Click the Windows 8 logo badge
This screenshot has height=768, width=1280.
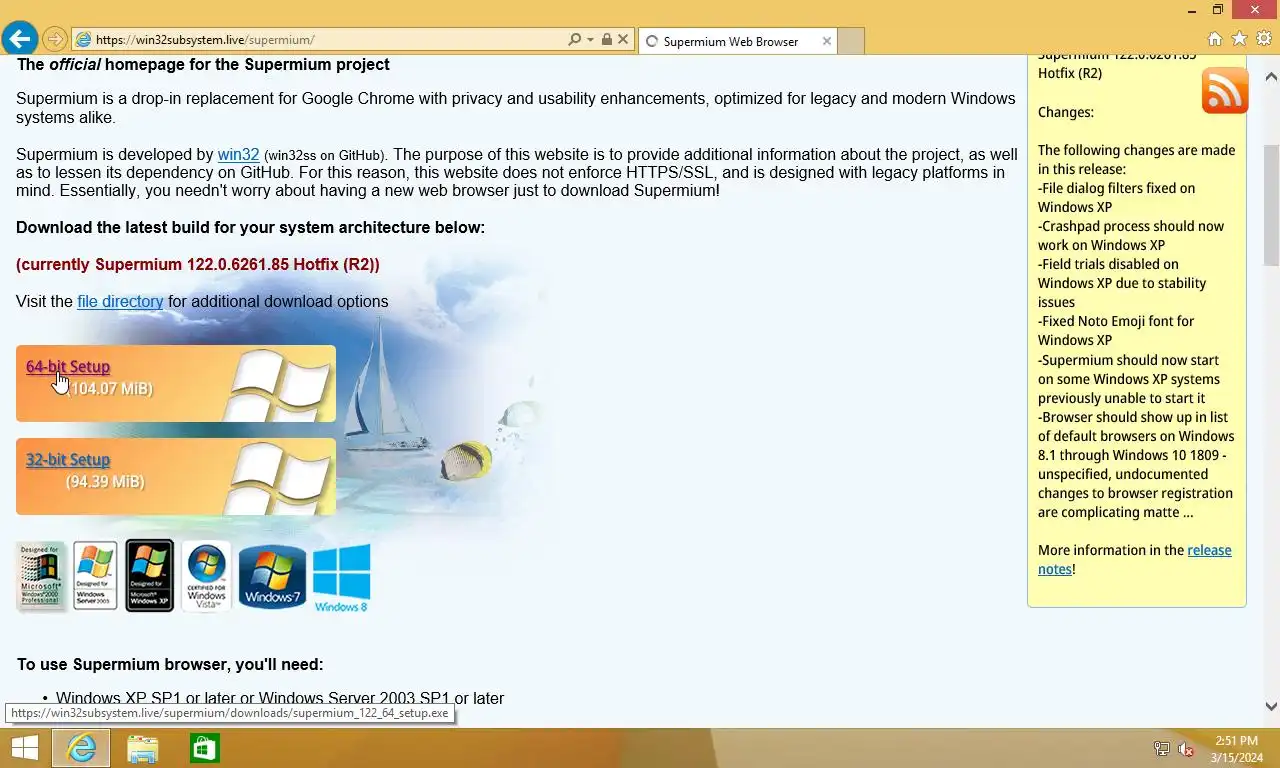tap(341, 577)
